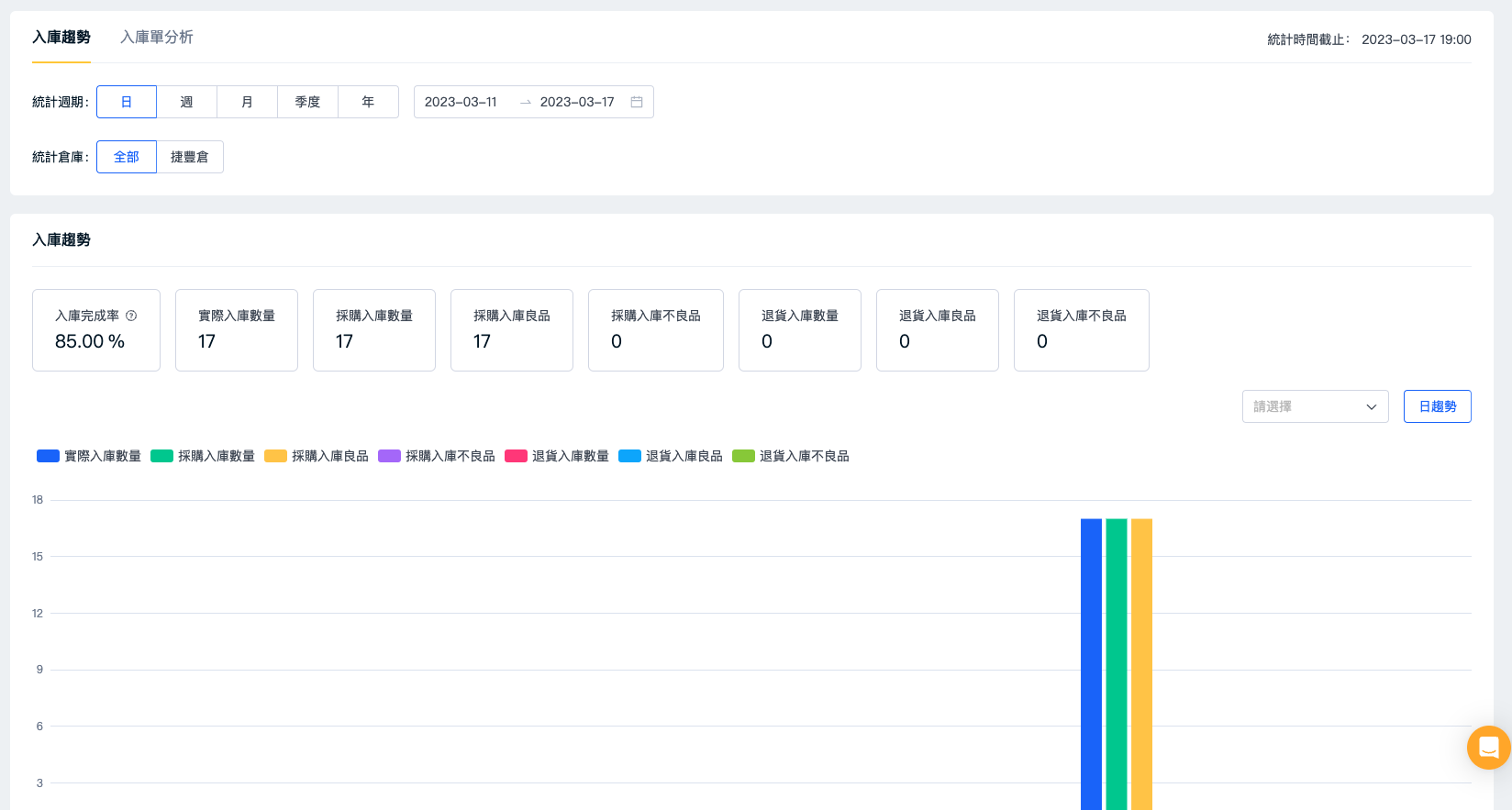This screenshot has width=1512, height=810.
Task: Select the 季度 statistics period
Action: pos(308,102)
